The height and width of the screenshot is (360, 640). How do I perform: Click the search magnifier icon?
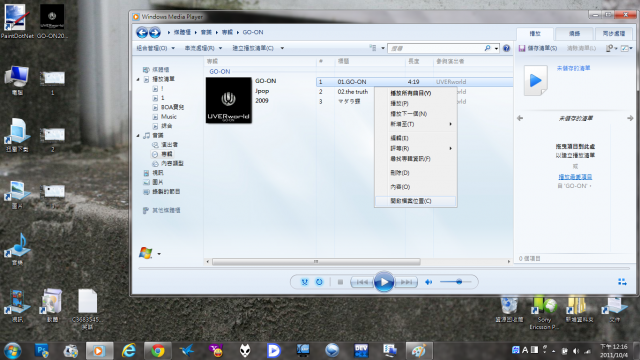click(487, 48)
